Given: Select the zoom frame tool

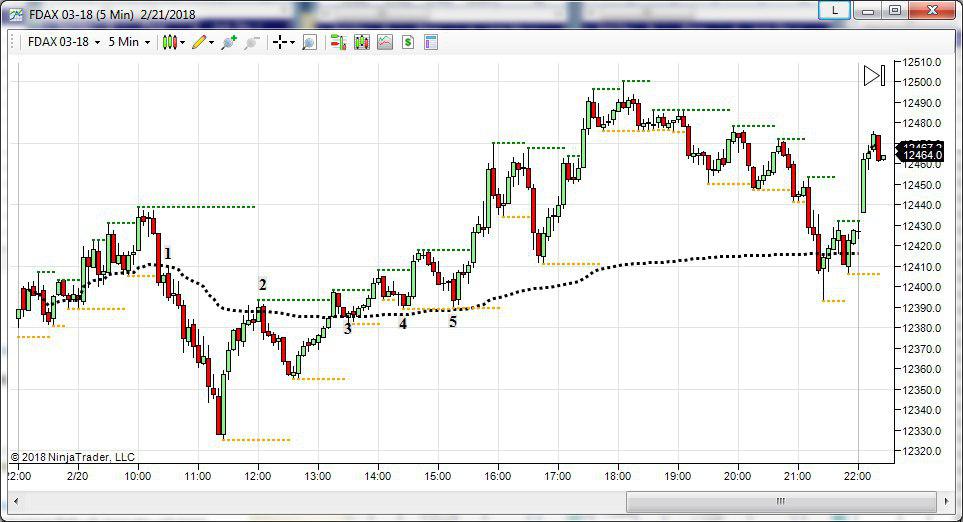Looking at the screenshot, I should tap(310, 42).
